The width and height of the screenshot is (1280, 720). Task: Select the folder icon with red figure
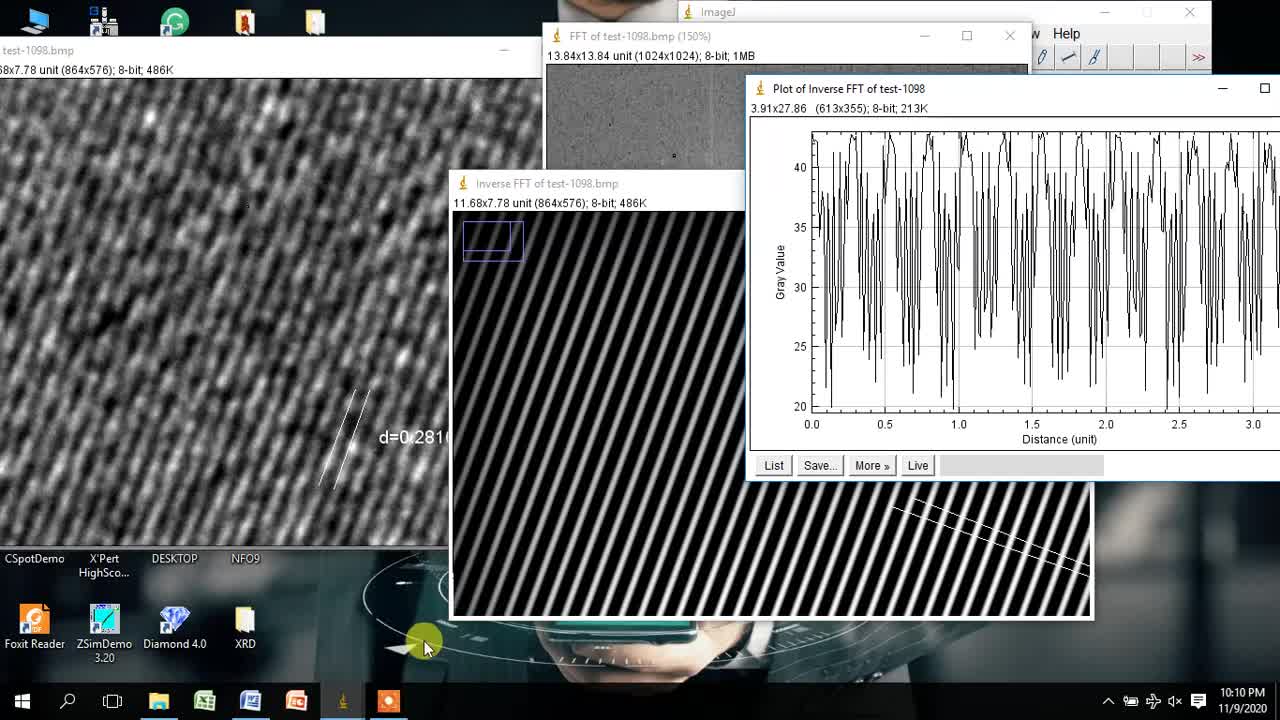tap(245, 21)
